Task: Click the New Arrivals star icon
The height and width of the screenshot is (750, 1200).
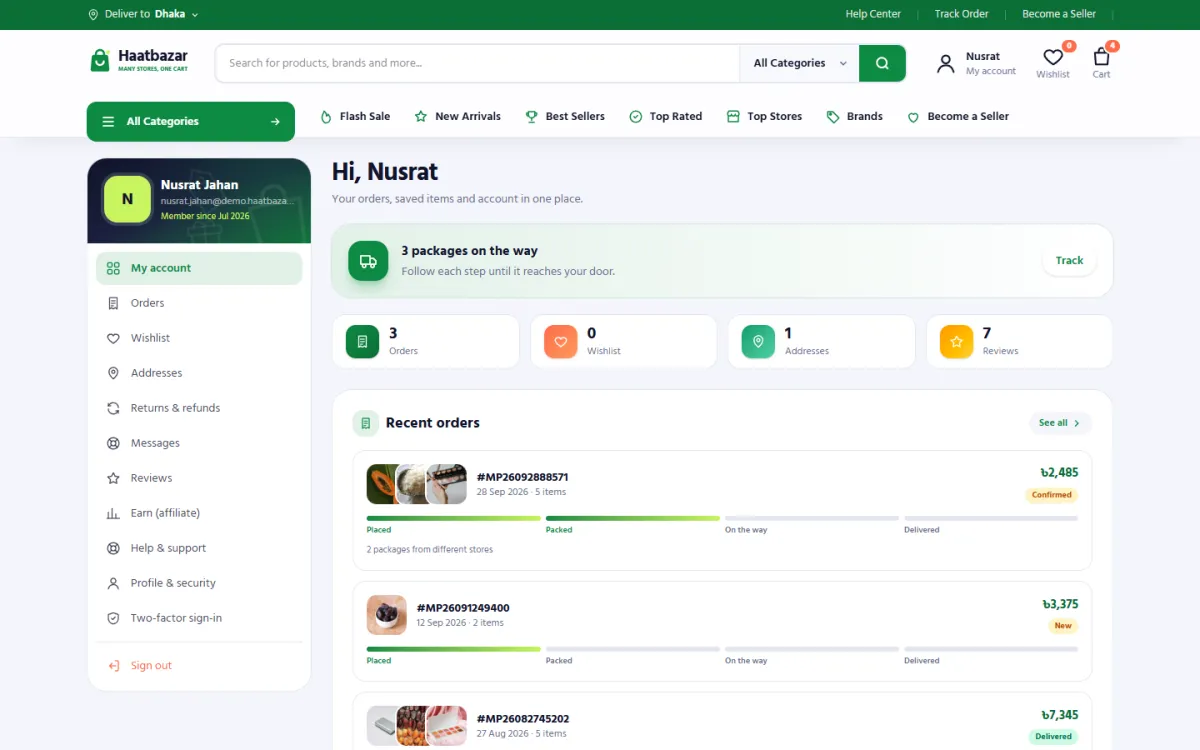Action: 421,117
